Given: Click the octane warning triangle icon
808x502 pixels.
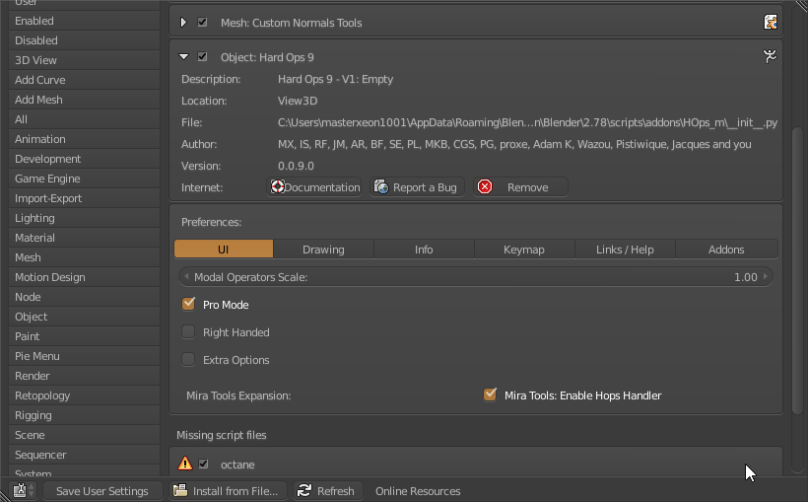Looking at the screenshot, I should tap(185, 464).
